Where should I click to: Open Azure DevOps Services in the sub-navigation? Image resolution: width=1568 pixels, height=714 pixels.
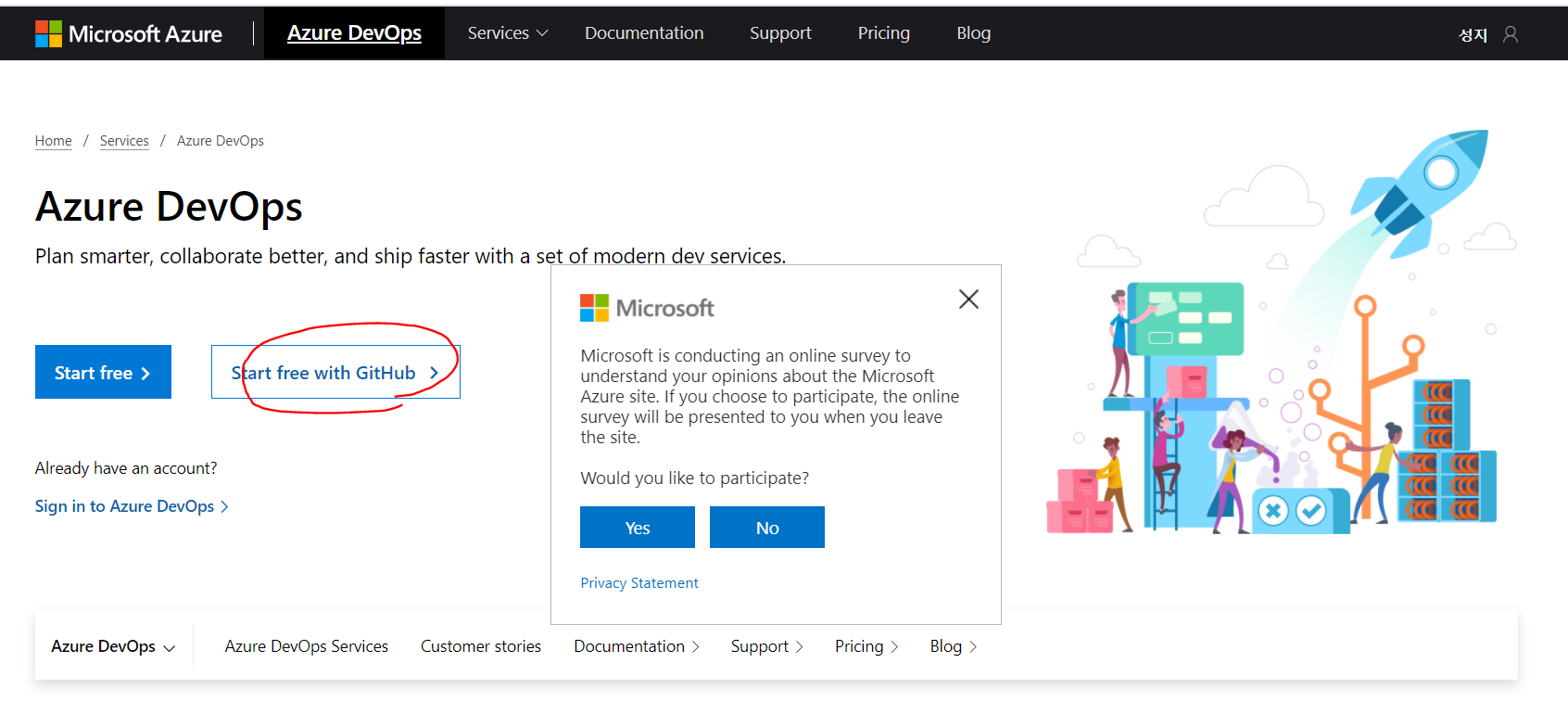point(307,646)
